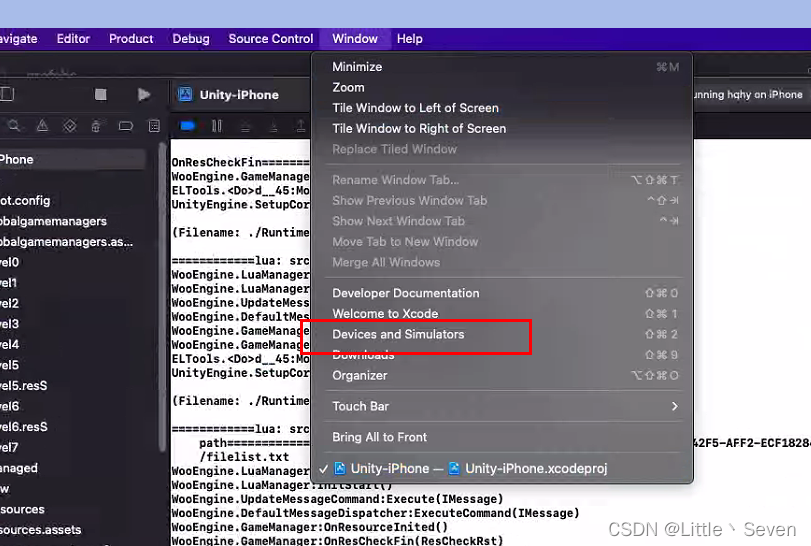Open the Editor menu
The image size is (811, 546).
pos(73,39)
